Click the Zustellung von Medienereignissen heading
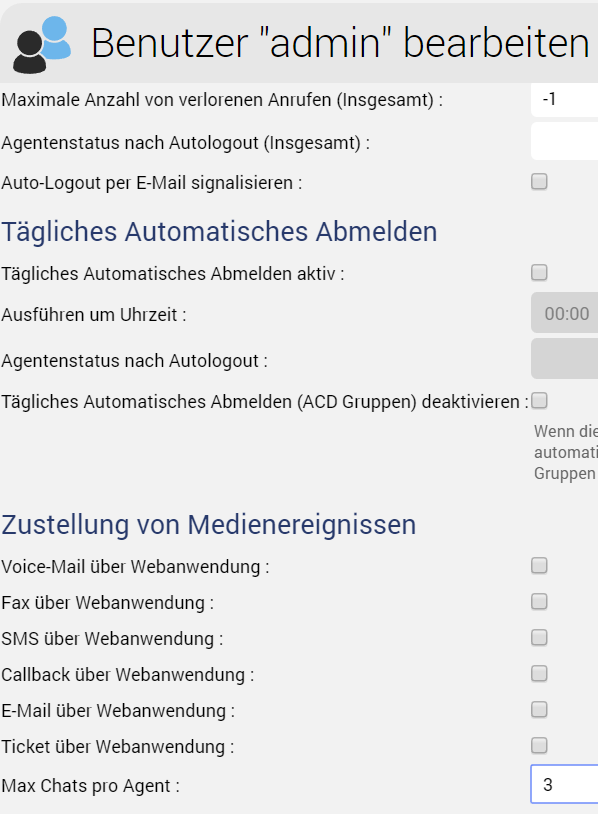This screenshot has height=814, width=598. [x=209, y=524]
